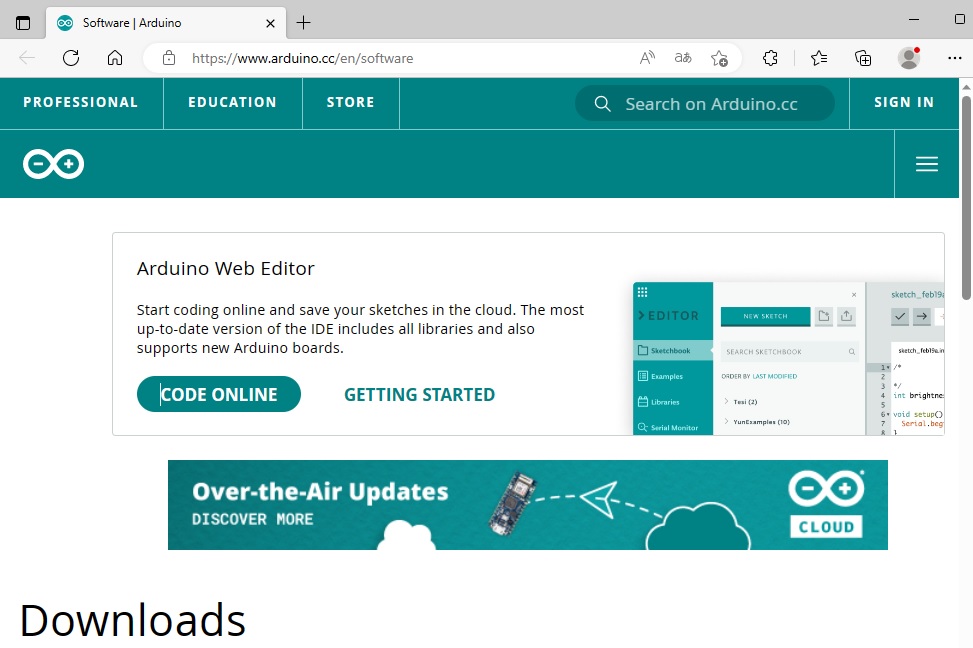Click SIGN IN at top right
This screenshot has height=648, width=973.
[904, 102]
